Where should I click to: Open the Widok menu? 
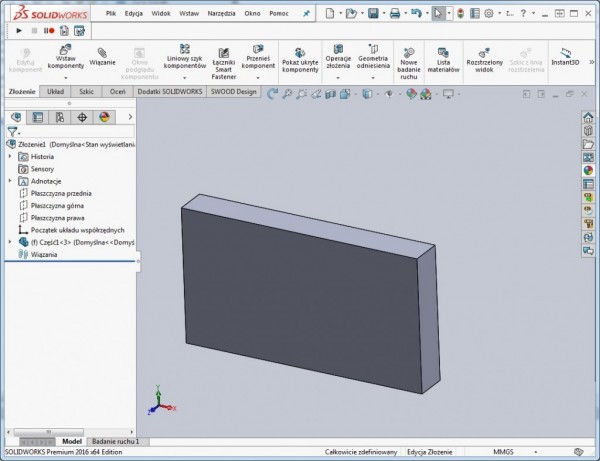161,13
